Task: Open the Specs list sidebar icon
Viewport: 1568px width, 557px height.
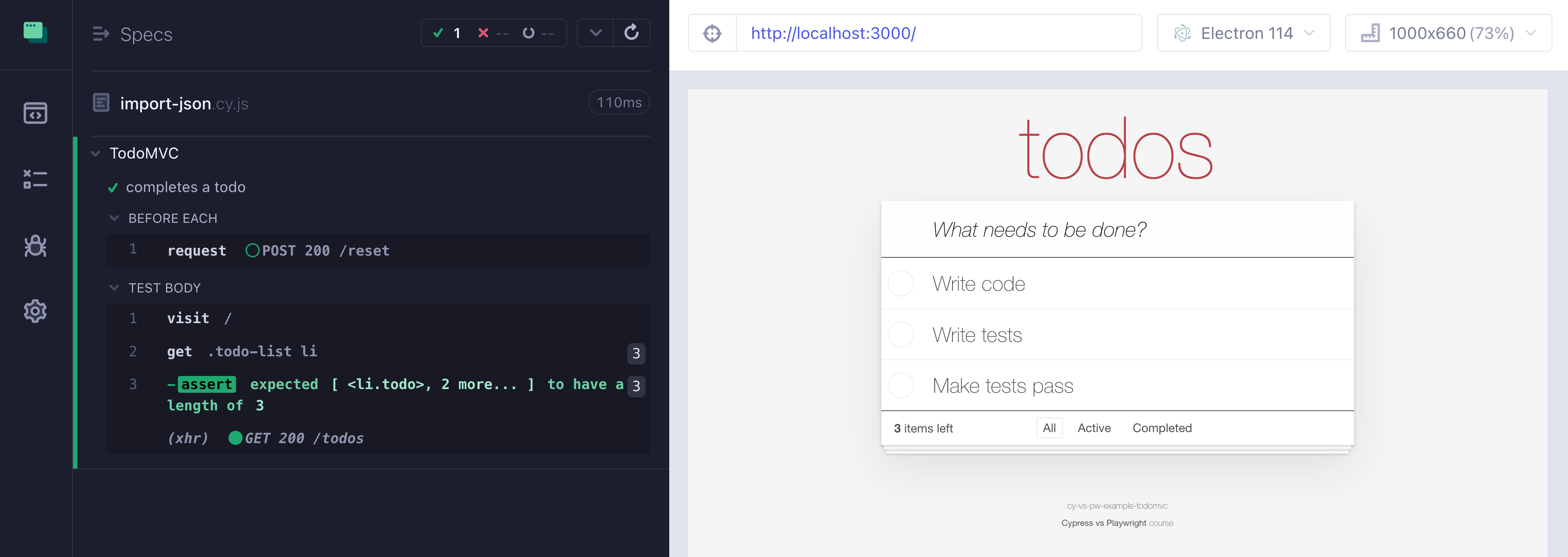Action: tap(35, 113)
